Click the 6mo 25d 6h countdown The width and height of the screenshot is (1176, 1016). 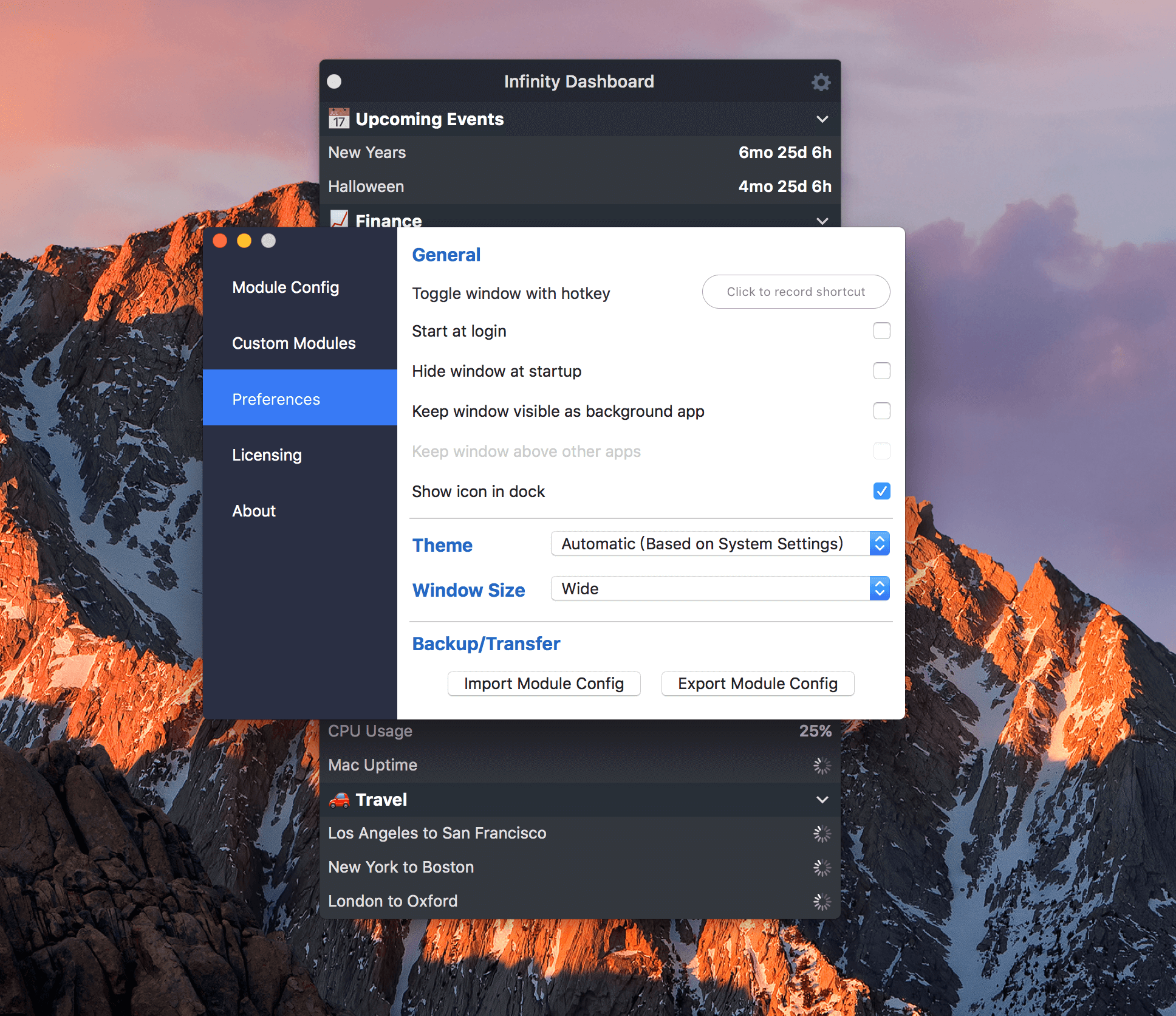pos(785,153)
